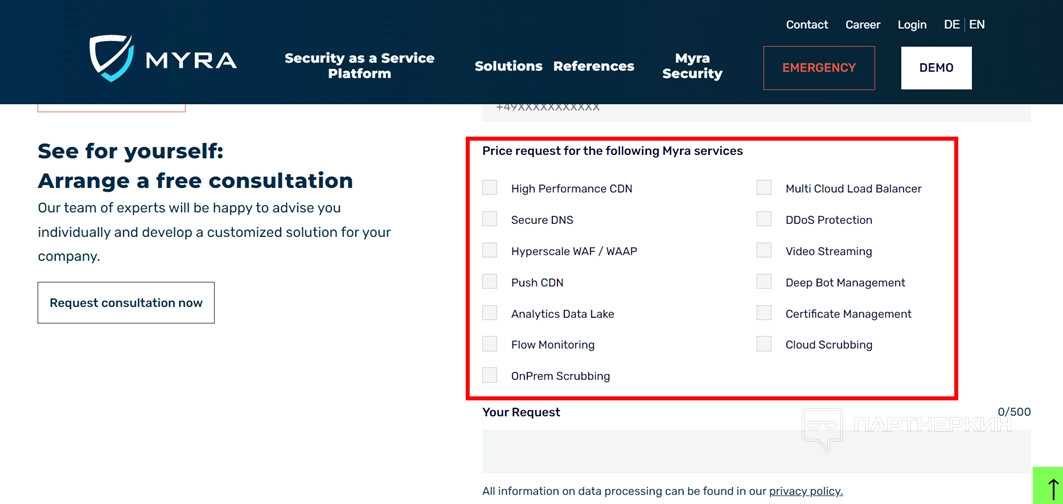Click the green scroll-to-top arrow

click(1050, 488)
